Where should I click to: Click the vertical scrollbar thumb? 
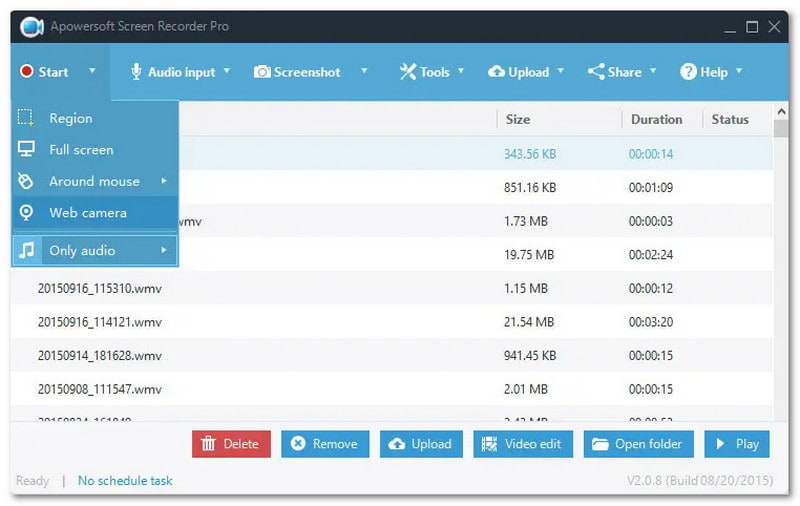coord(781,129)
